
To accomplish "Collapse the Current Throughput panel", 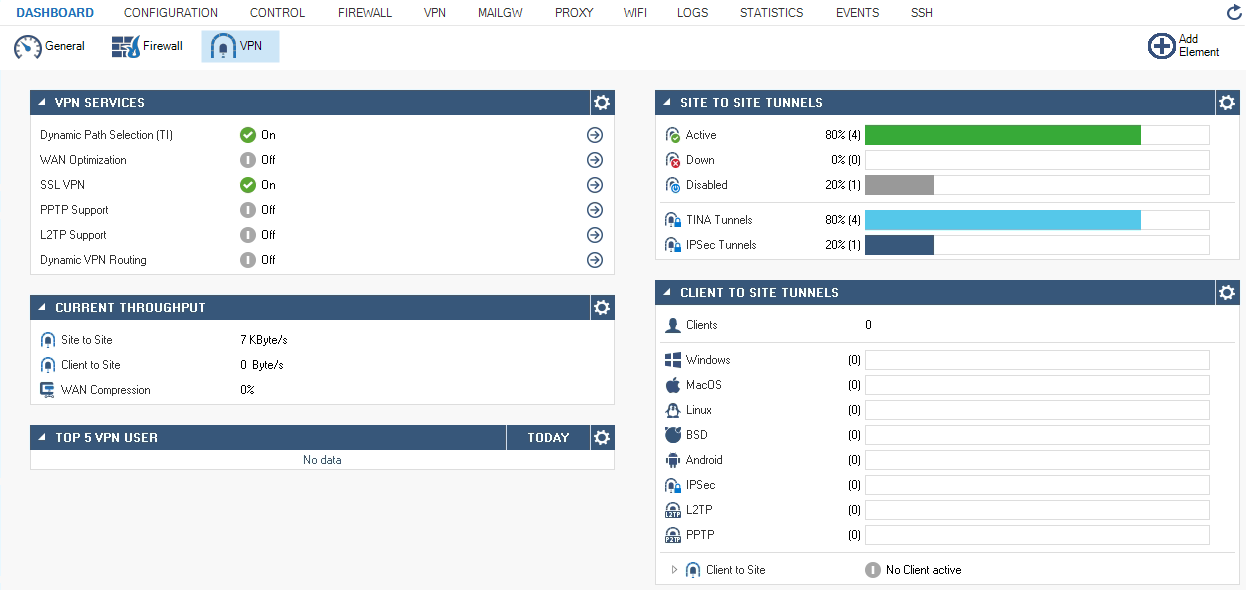I will click(42, 307).
